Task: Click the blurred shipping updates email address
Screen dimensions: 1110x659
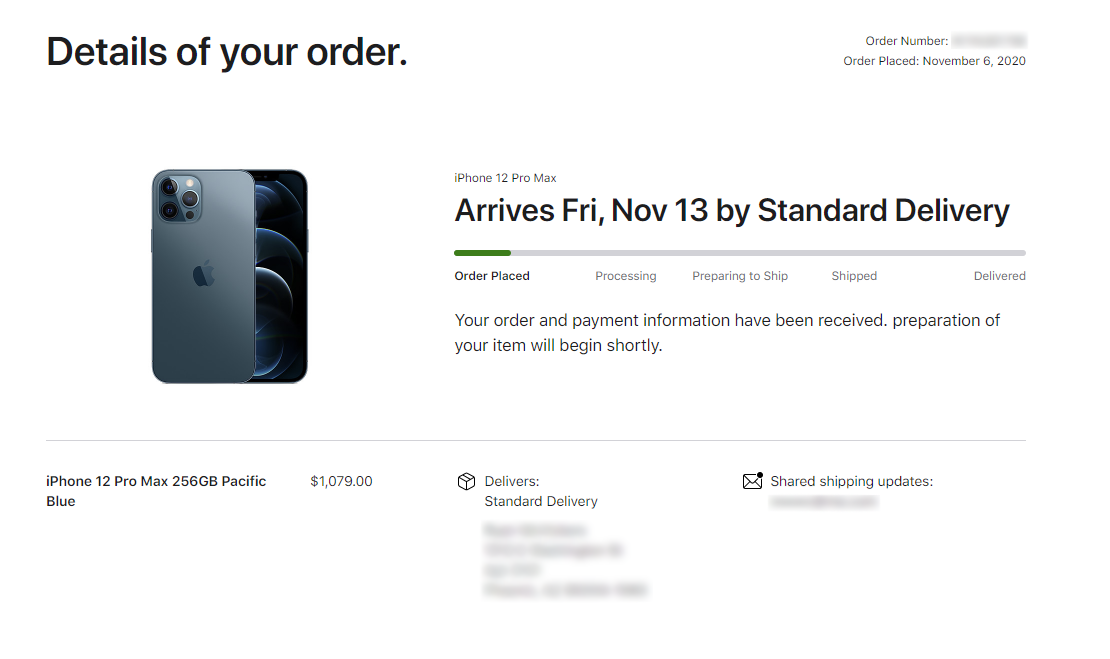Action: click(x=823, y=502)
